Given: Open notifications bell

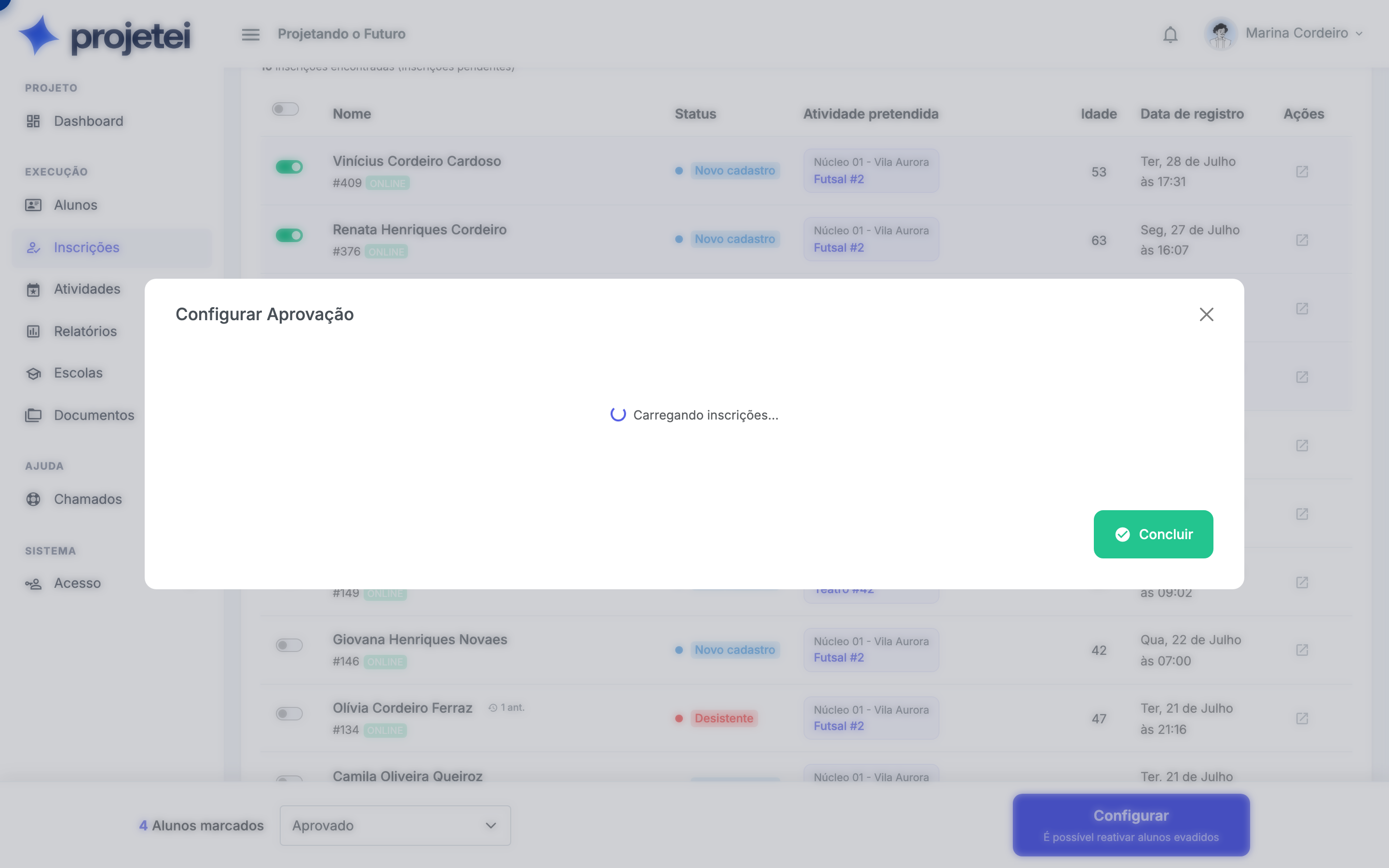Looking at the screenshot, I should coord(1171,34).
